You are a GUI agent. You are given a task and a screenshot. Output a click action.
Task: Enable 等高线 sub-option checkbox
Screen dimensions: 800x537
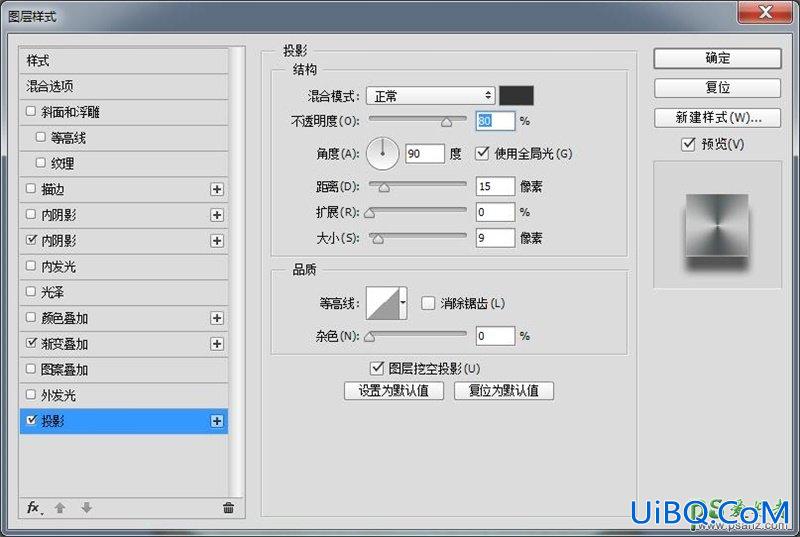click(41, 137)
